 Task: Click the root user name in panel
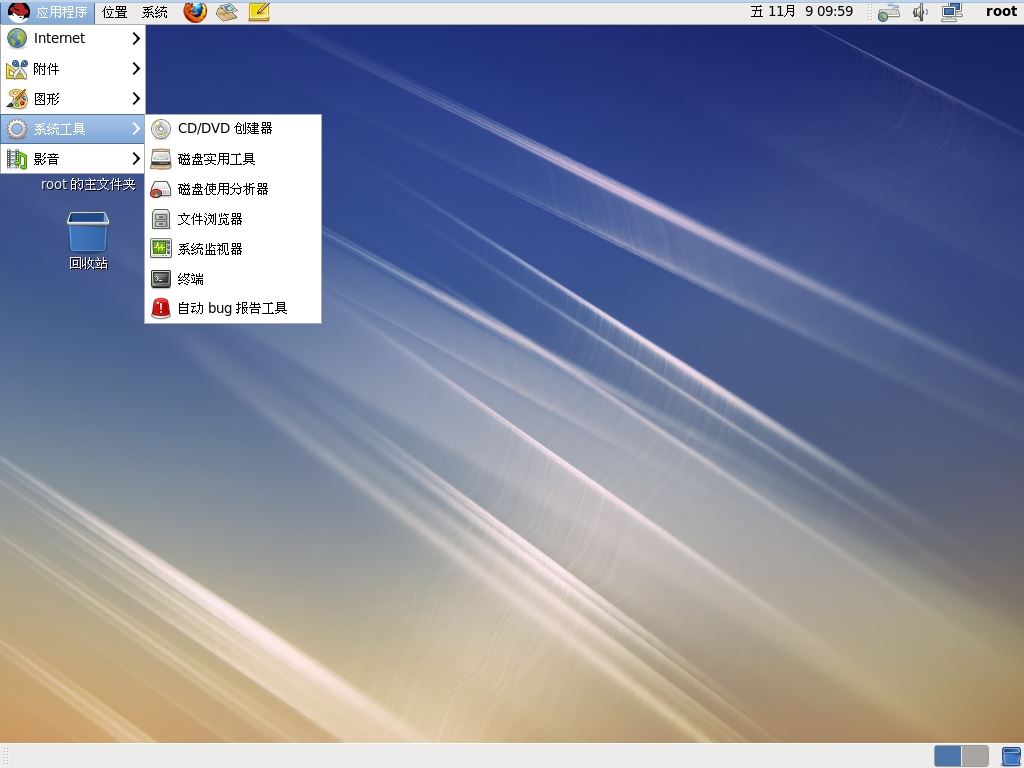[x=1001, y=11]
